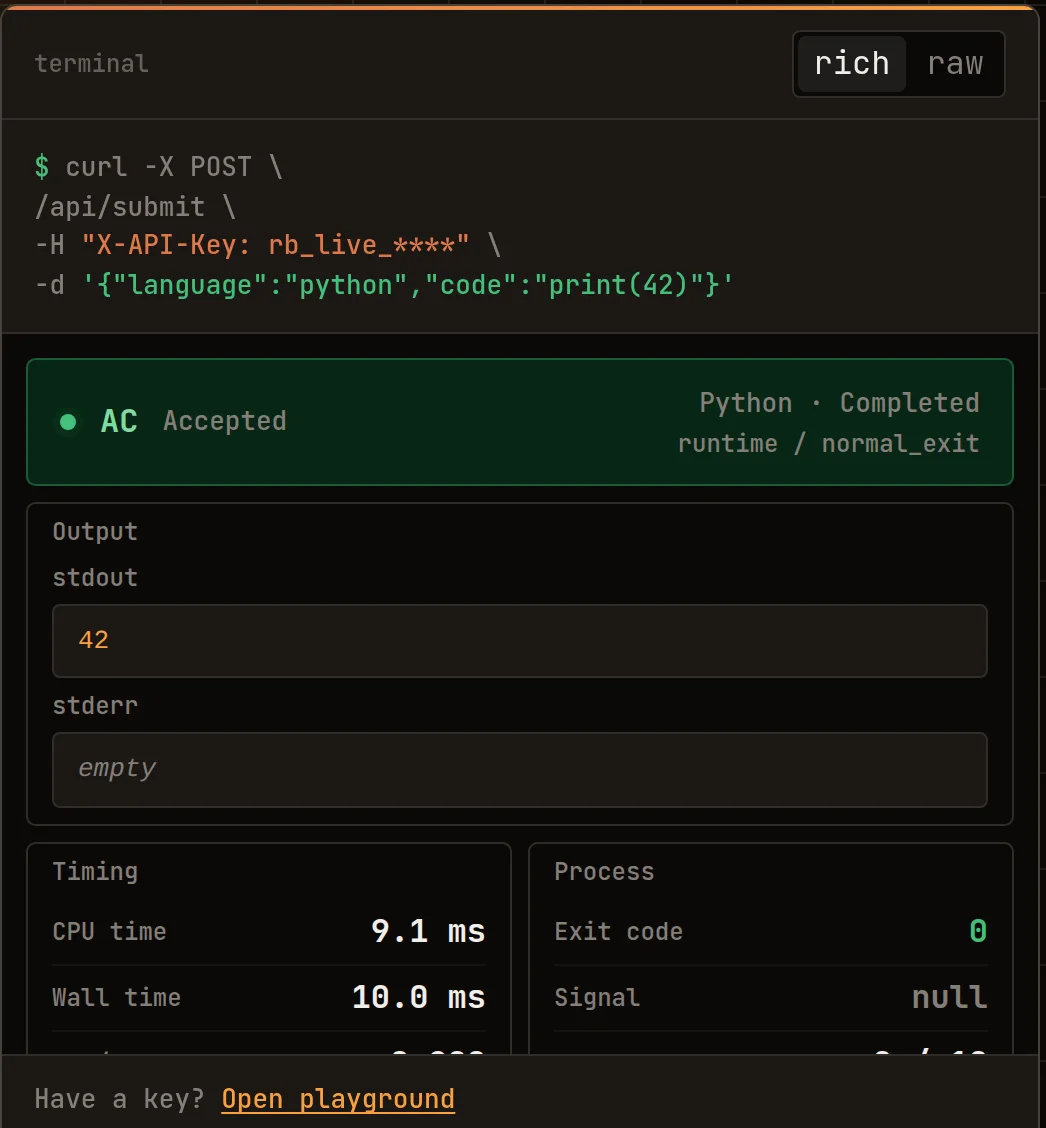The width and height of the screenshot is (1046, 1128).
Task: Click the curl -X POST command line
Action: [x=159, y=167]
